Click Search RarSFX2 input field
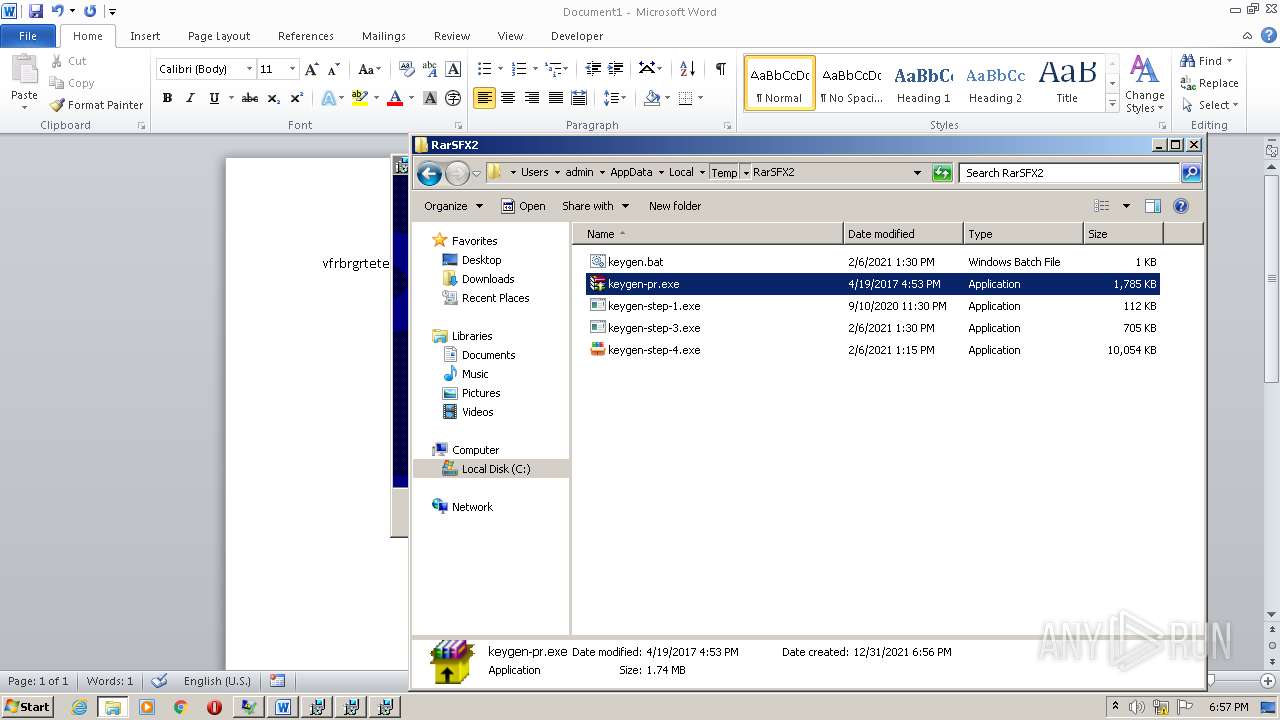1280x720 pixels. click(x=1069, y=173)
